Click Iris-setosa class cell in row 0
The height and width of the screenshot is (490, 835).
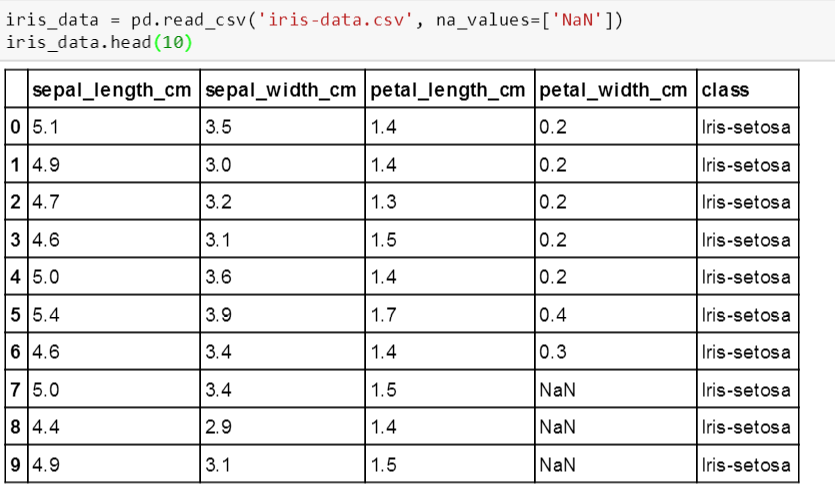[x=746, y=127]
